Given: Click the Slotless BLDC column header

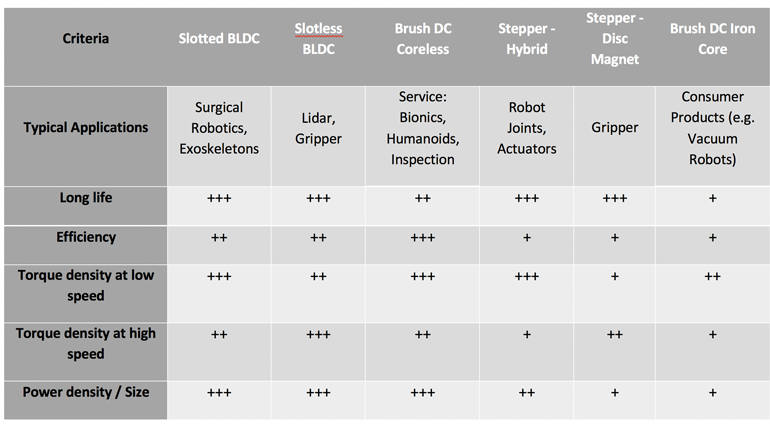Looking at the screenshot, I should tap(318, 39).
